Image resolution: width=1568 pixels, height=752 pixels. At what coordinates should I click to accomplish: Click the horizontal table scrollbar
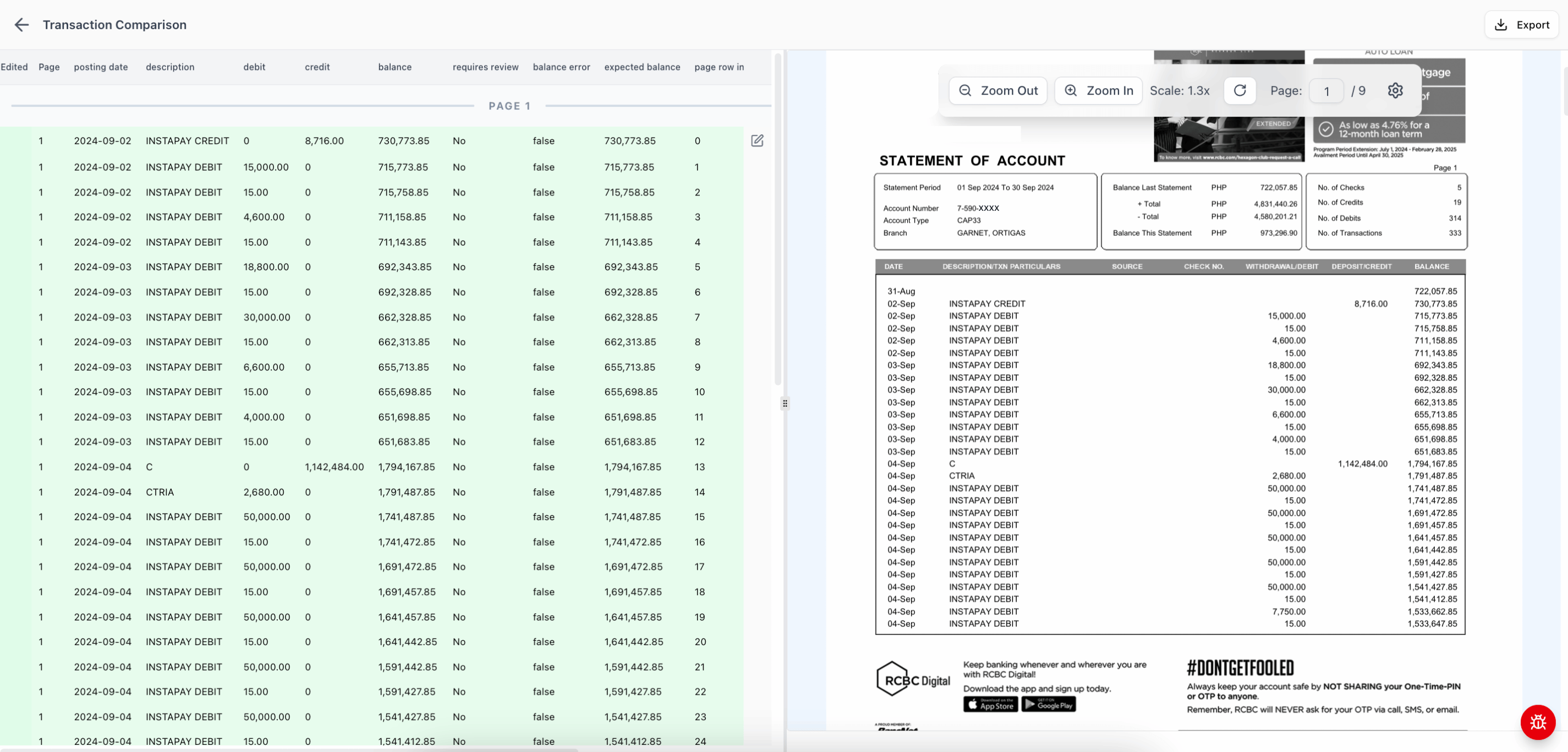pyautogui.click(x=289, y=749)
